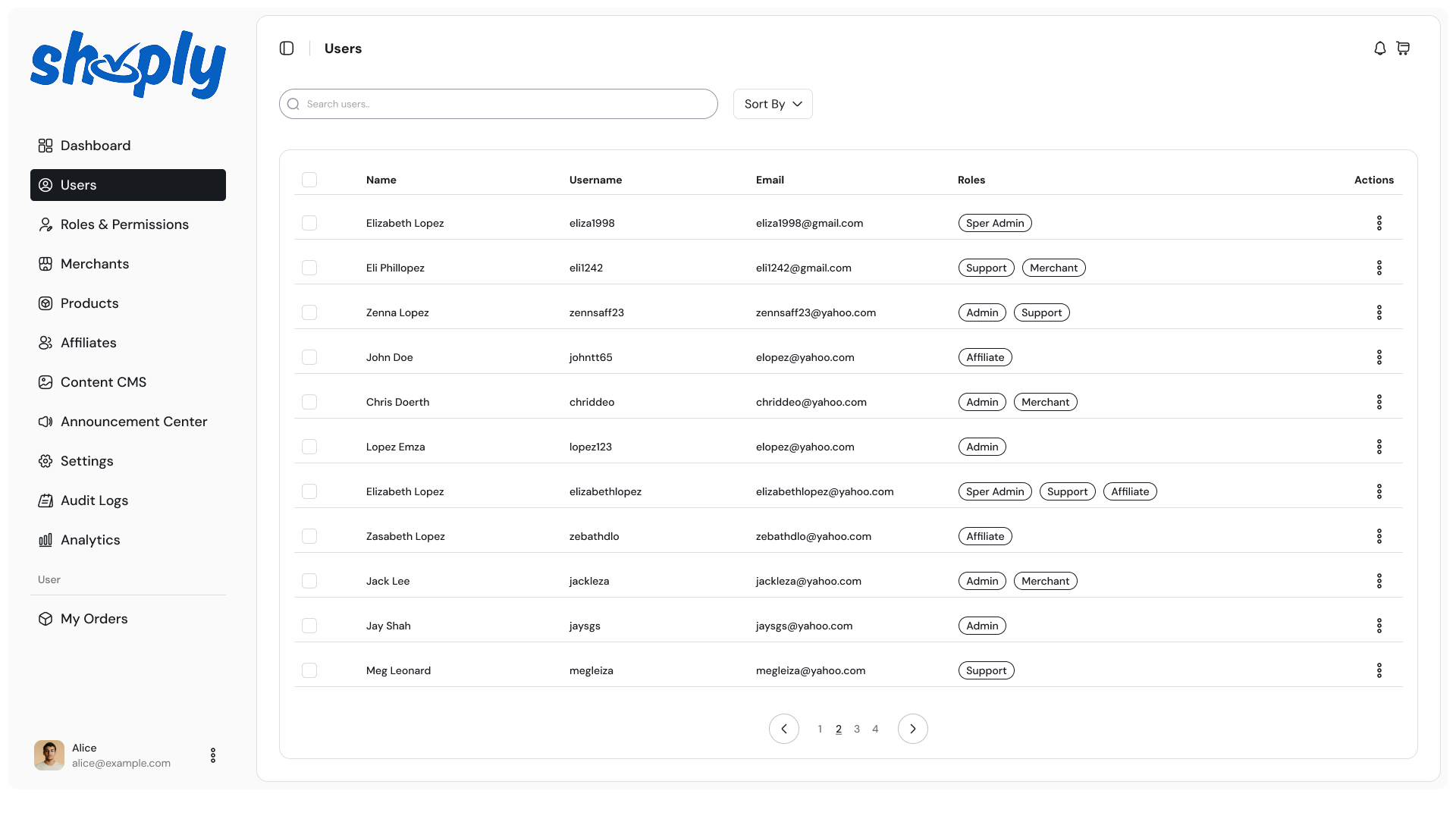
Task: Tick John Doe row checkbox
Action: tap(309, 357)
